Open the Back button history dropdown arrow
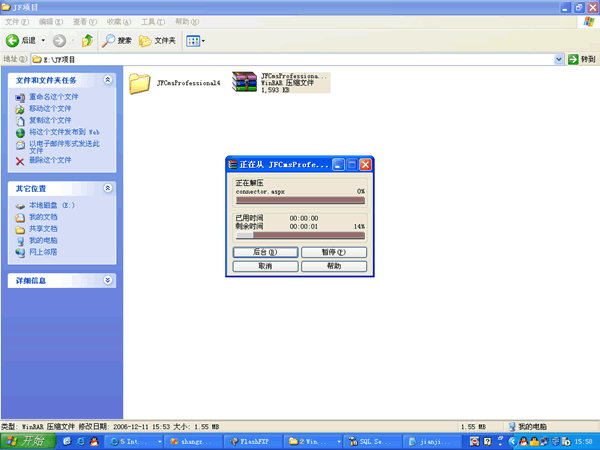The height and width of the screenshot is (450, 600). 43,41
